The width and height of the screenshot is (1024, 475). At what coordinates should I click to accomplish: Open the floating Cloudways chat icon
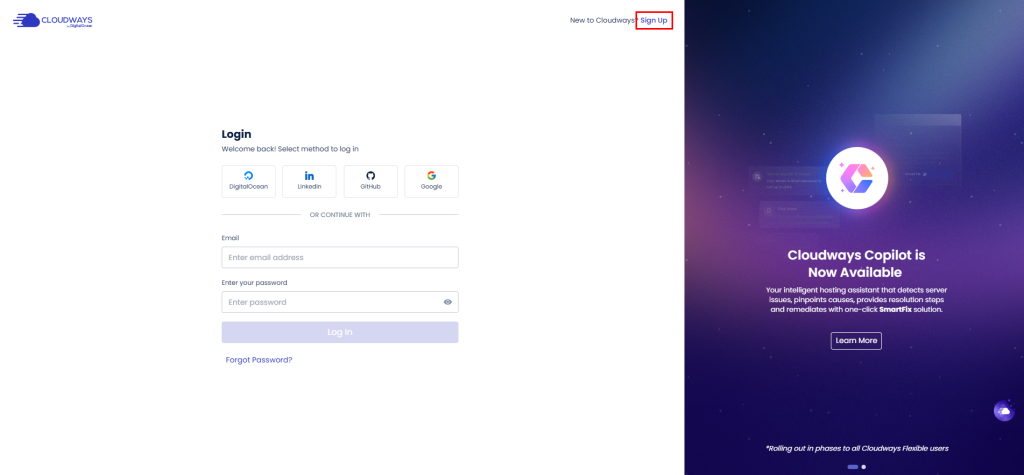[1004, 410]
